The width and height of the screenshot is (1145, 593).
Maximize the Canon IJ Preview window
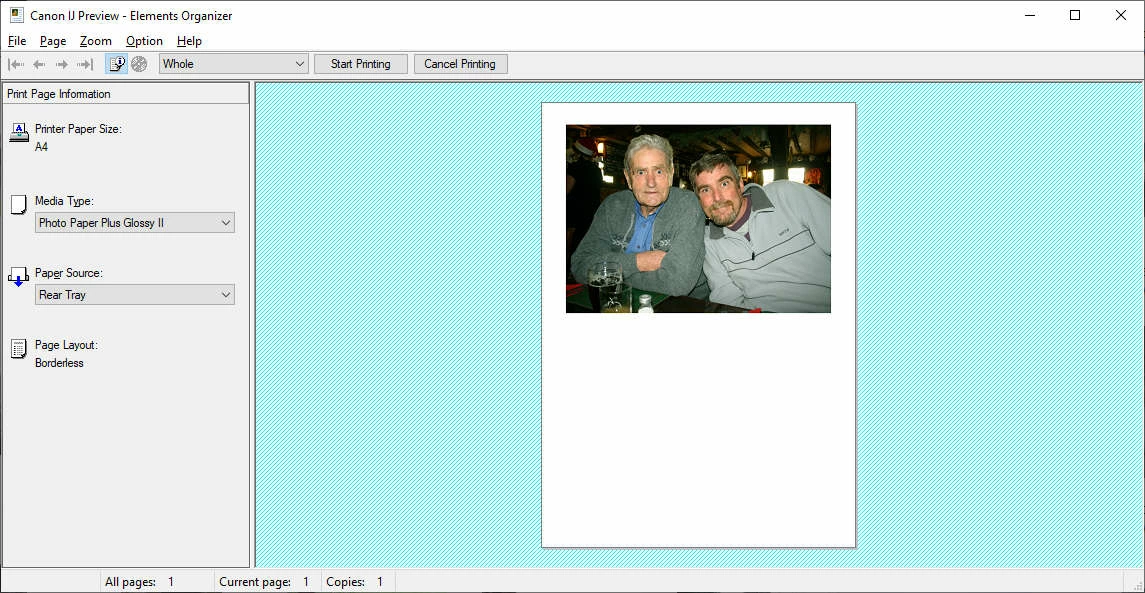(x=1075, y=15)
